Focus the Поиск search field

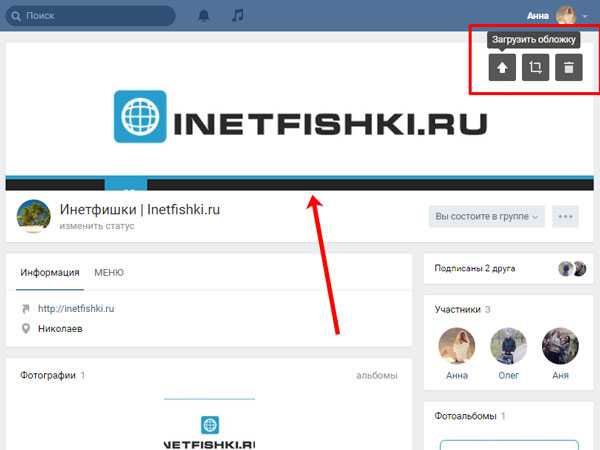coord(91,16)
